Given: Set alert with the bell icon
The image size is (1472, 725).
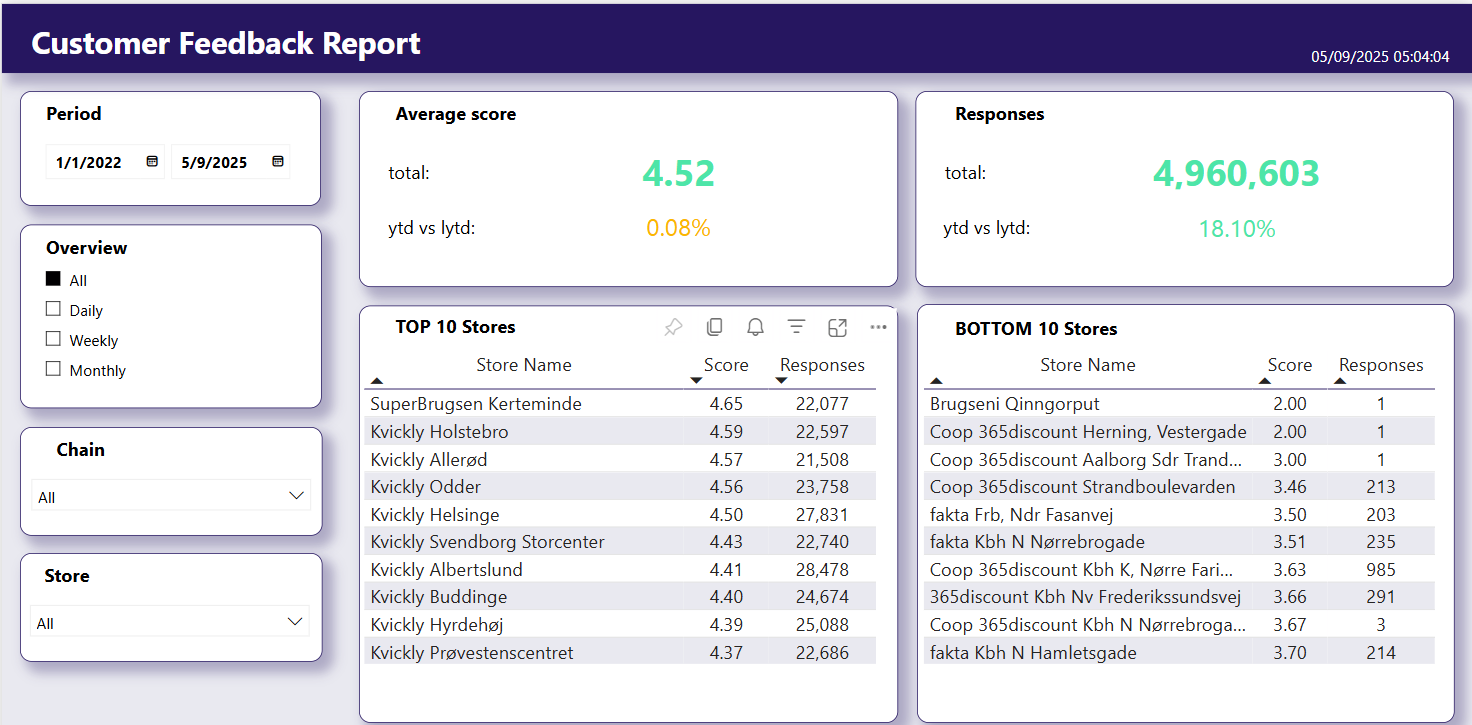Looking at the screenshot, I should (x=755, y=327).
